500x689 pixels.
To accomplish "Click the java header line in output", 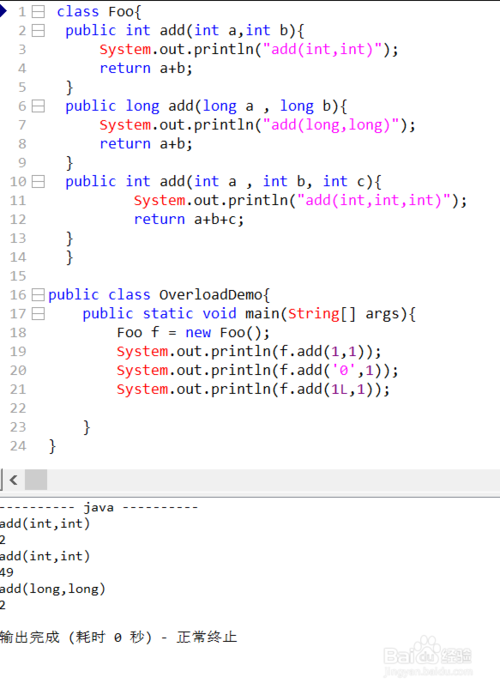I will tap(99, 508).
